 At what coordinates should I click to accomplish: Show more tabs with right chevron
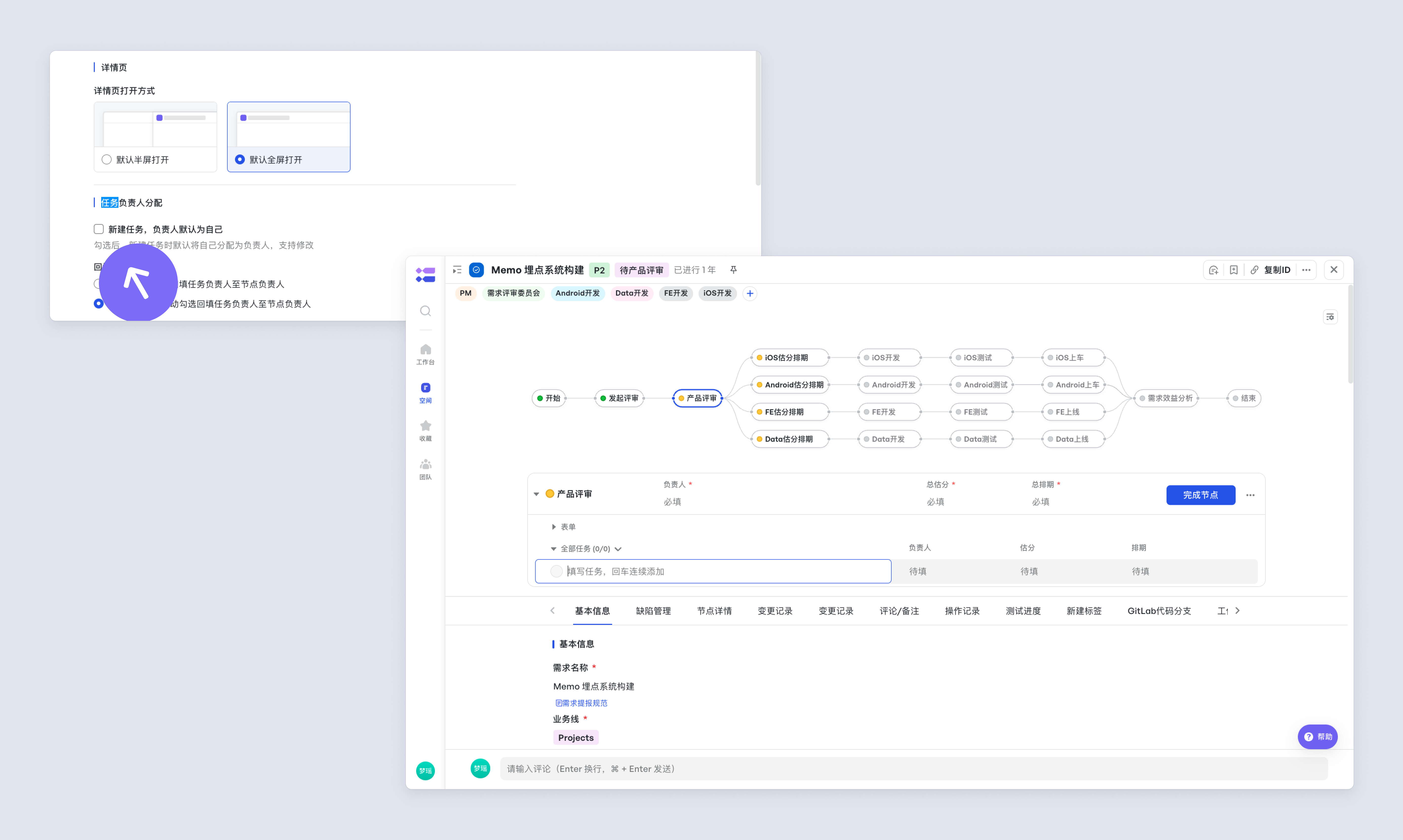(x=1238, y=611)
